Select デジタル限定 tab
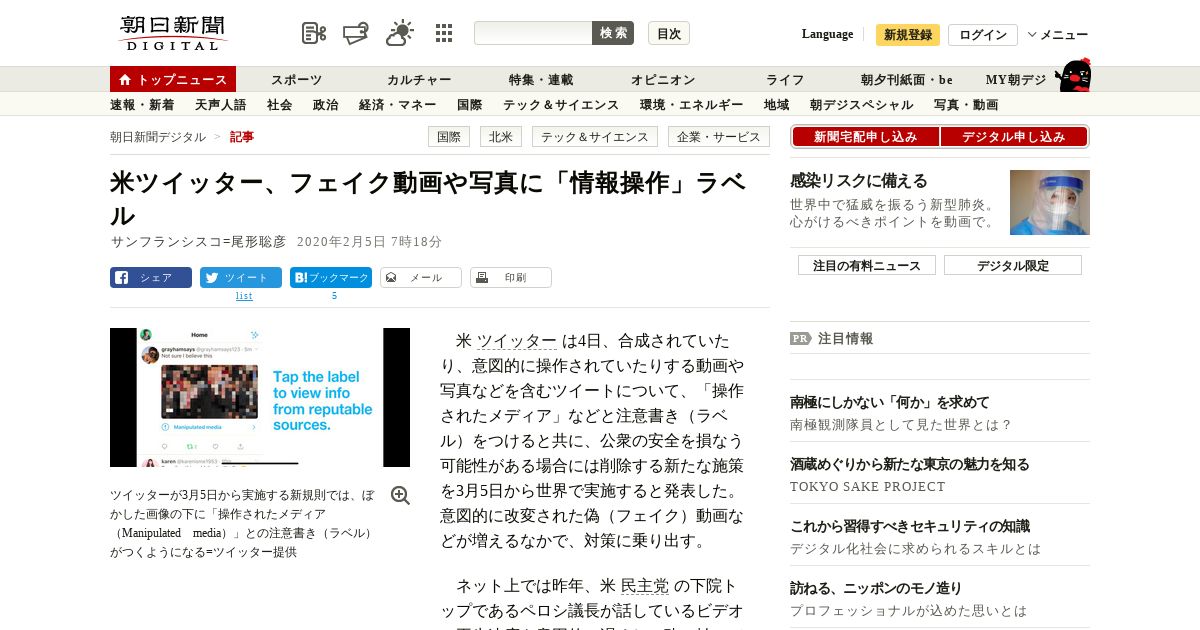 click(1013, 265)
